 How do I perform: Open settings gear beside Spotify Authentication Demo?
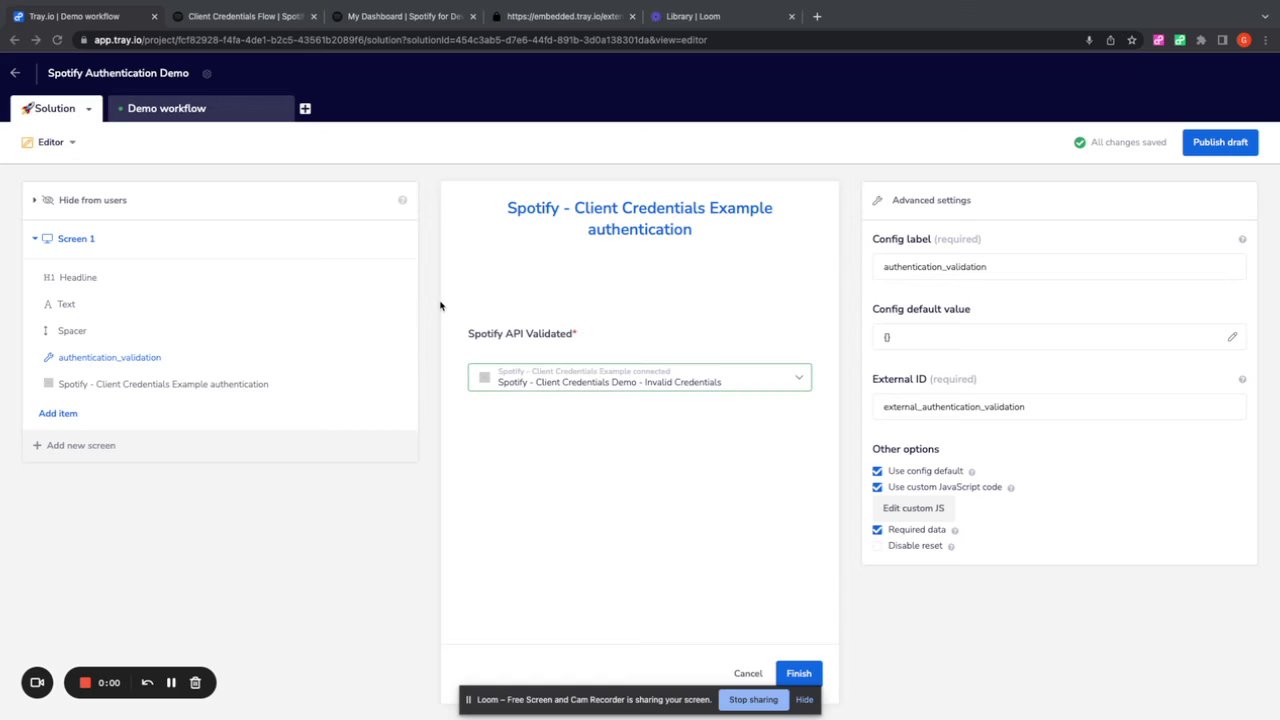coord(207,74)
